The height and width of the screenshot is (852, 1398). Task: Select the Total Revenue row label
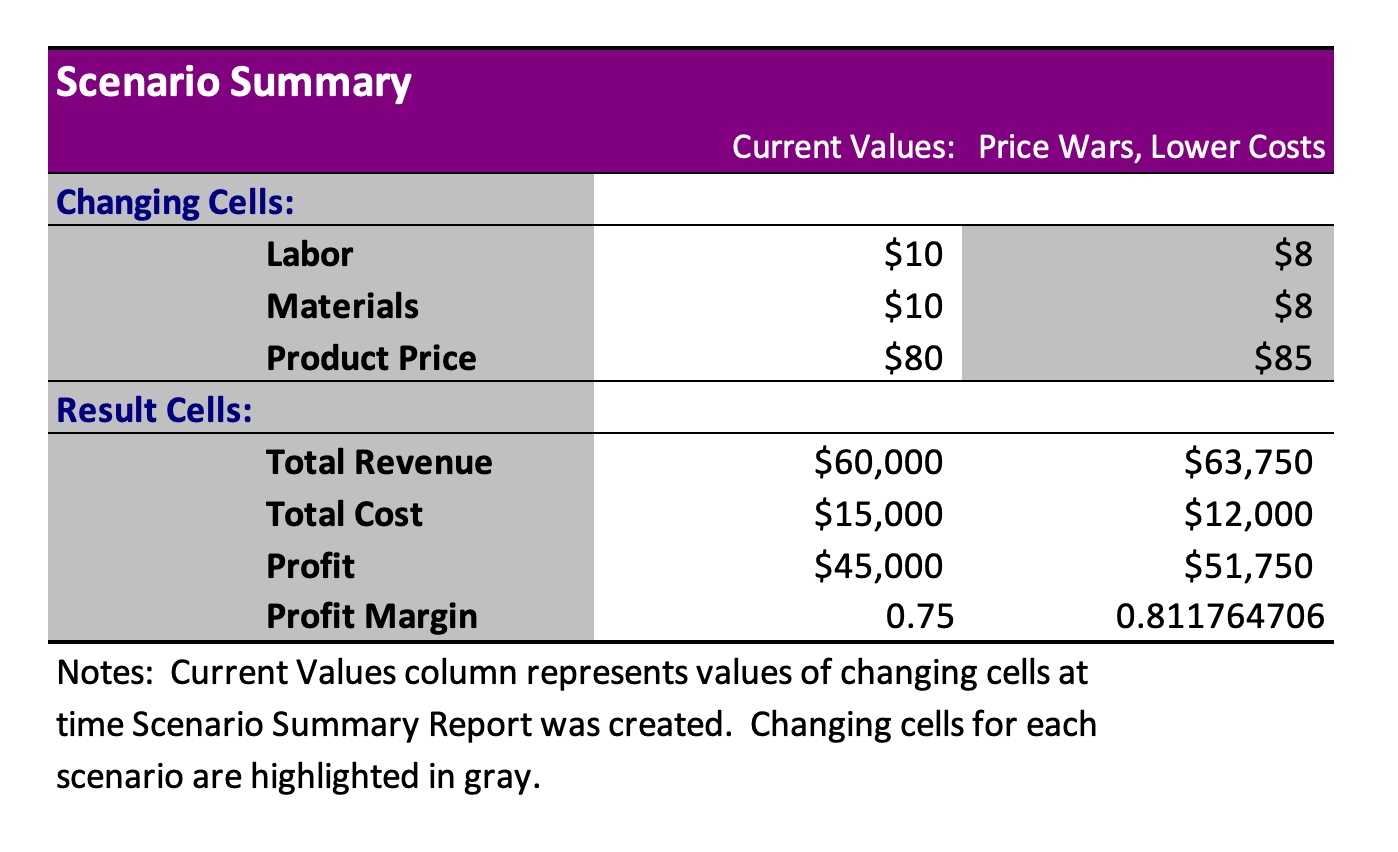coord(379,462)
